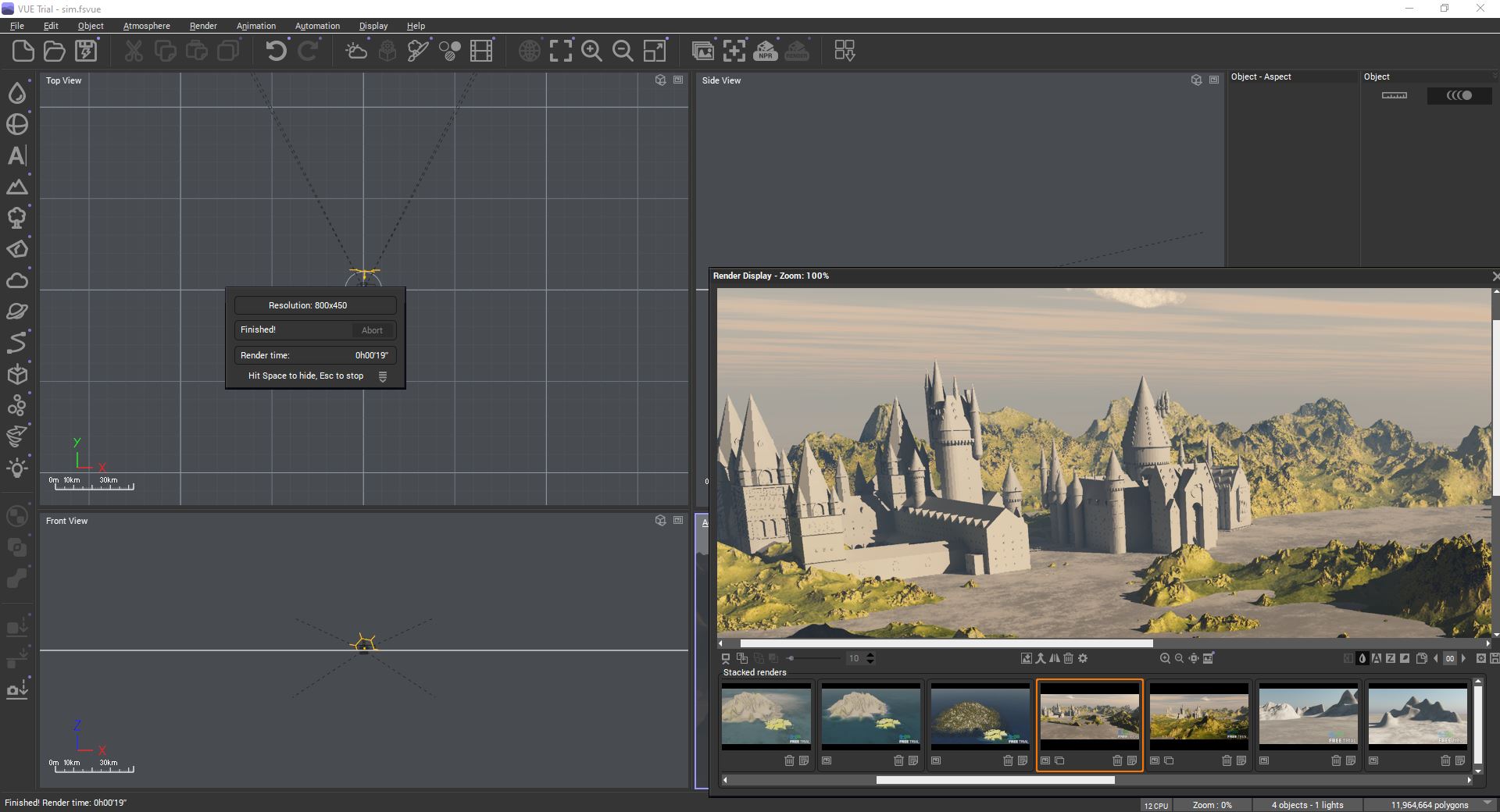Open the animation timeline (film strip icon)
Screen dimensions: 1500x812
[481, 52]
